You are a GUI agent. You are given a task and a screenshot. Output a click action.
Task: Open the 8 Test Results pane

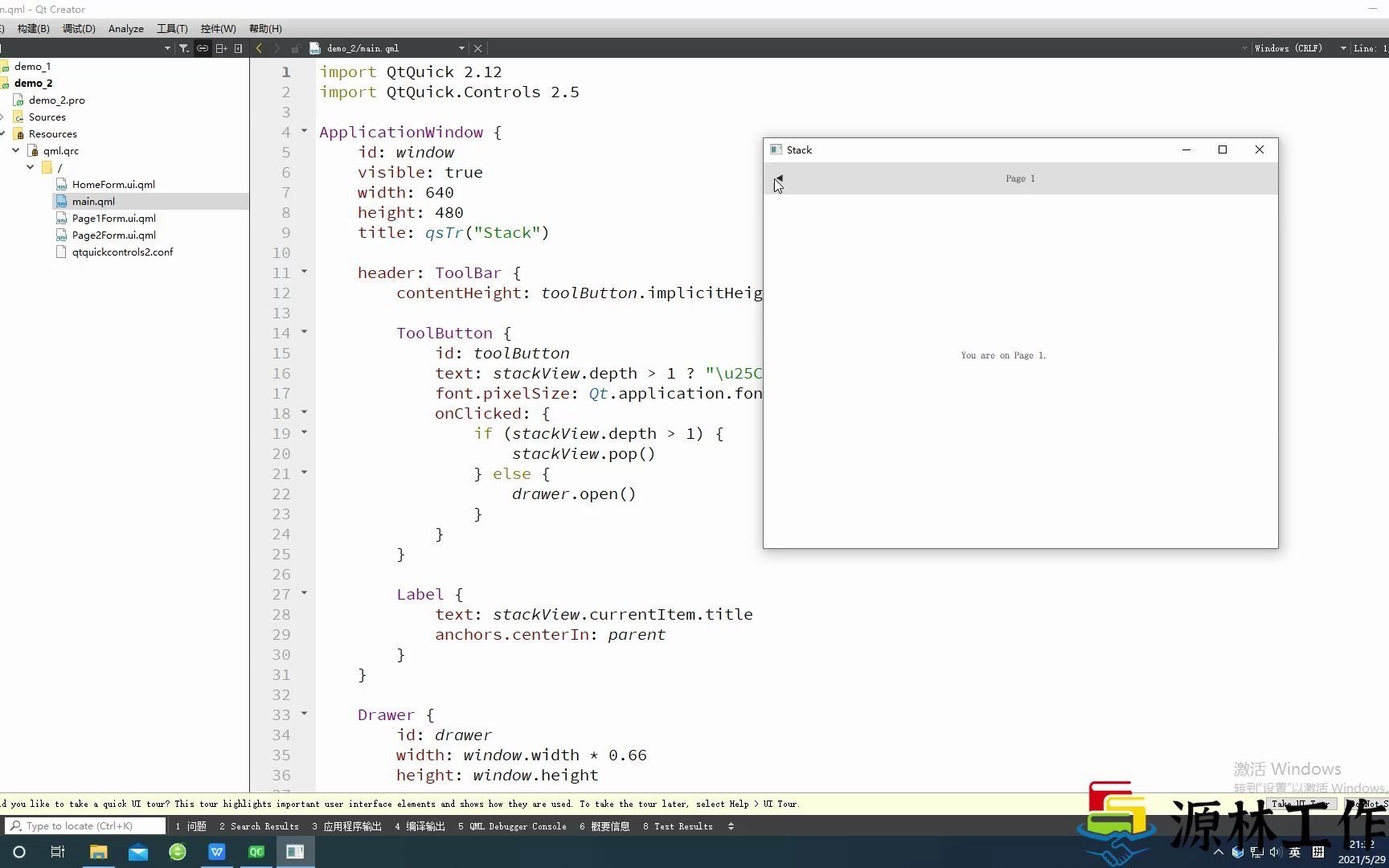[x=678, y=826]
